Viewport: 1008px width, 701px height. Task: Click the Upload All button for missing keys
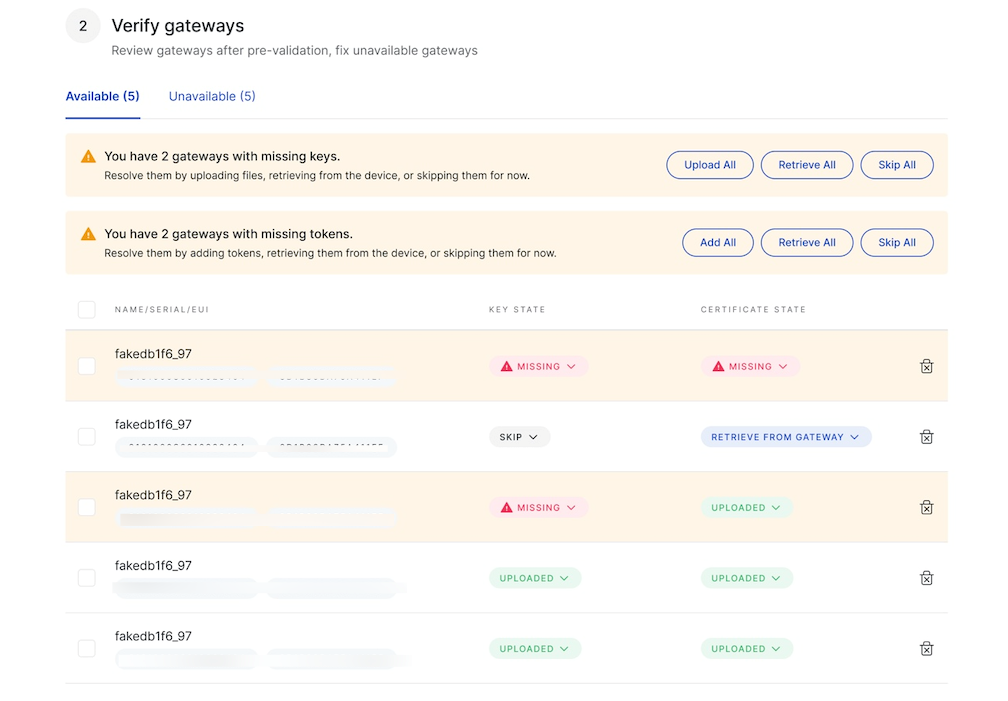coord(710,164)
